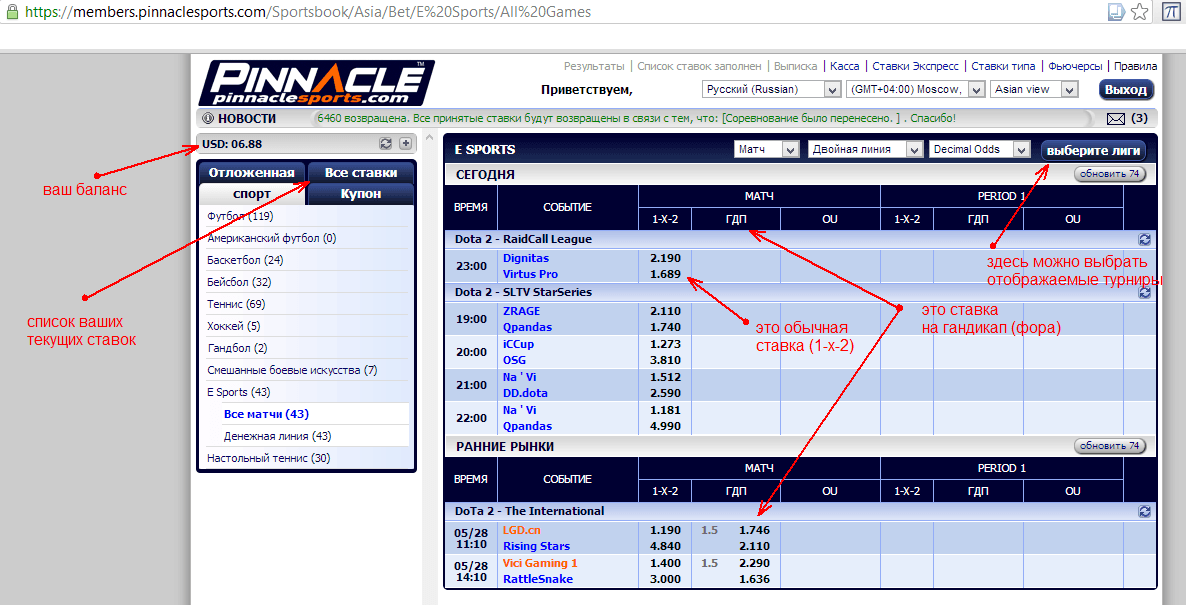
Task: Click the ZRAGE team link
Action: click(x=521, y=311)
